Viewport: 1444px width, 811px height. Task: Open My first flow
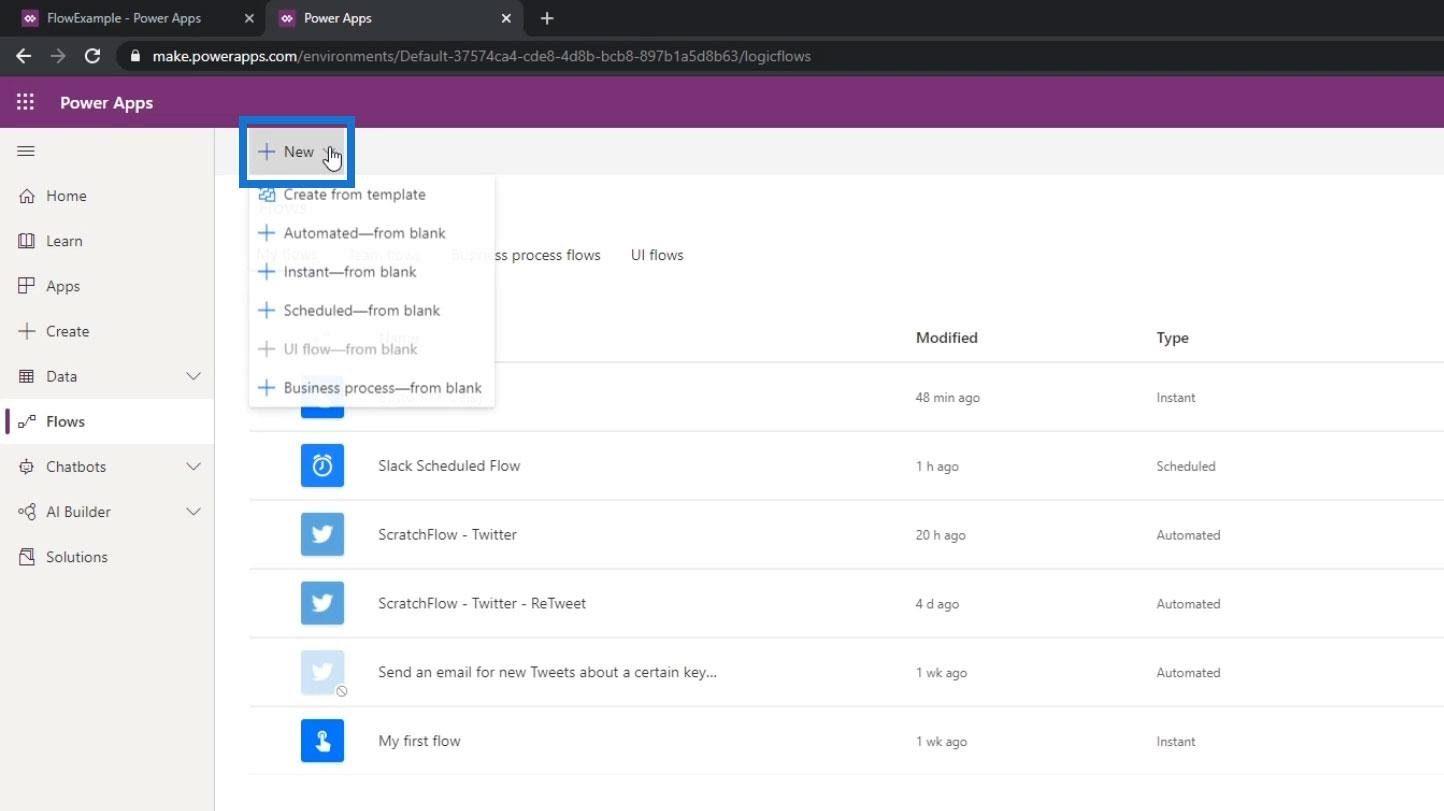point(419,741)
